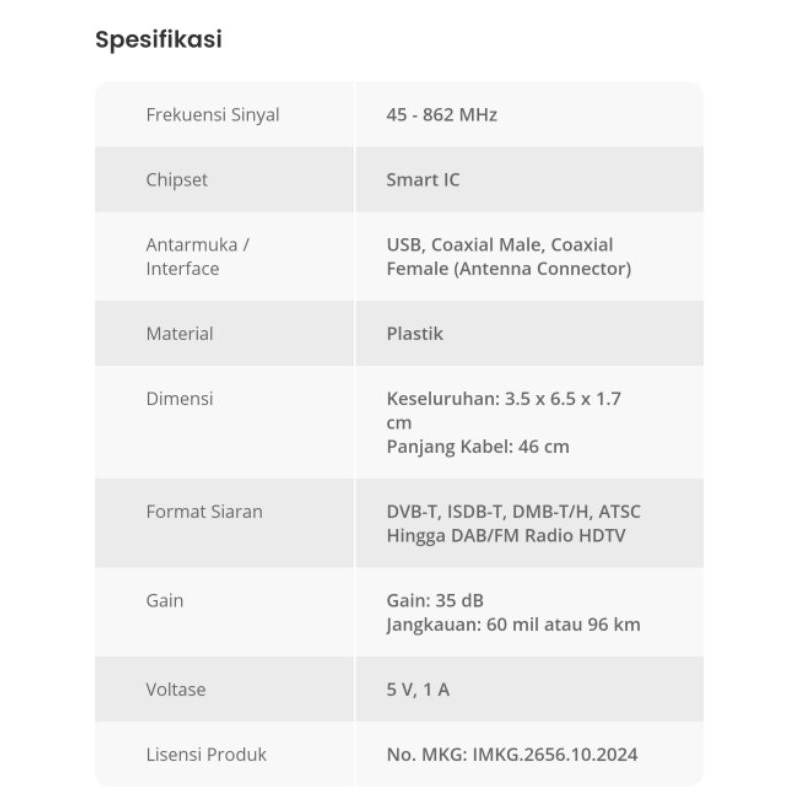Viewport: 800px width, 800px height.
Task: Click the Dimensi row label
Action: pyautogui.click(x=179, y=399)
